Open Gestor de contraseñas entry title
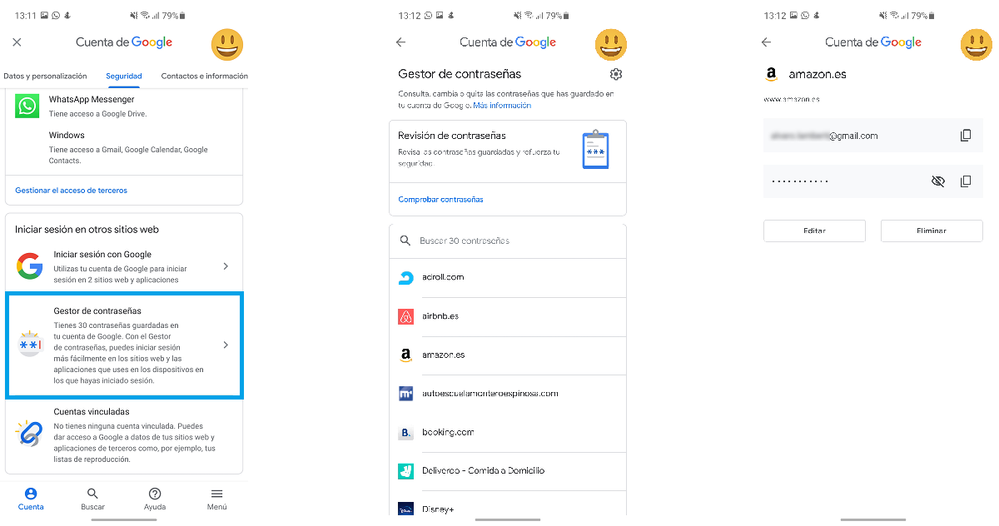Screen dimensions: 999x526 97,311
